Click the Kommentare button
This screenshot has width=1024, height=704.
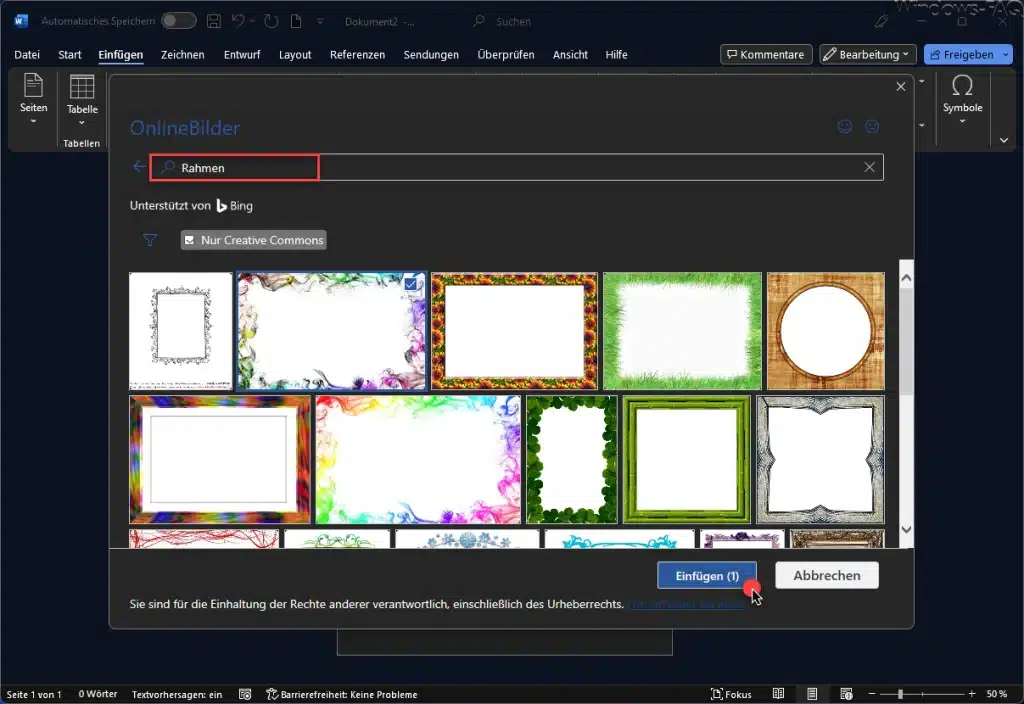click(x=766, y=54)
